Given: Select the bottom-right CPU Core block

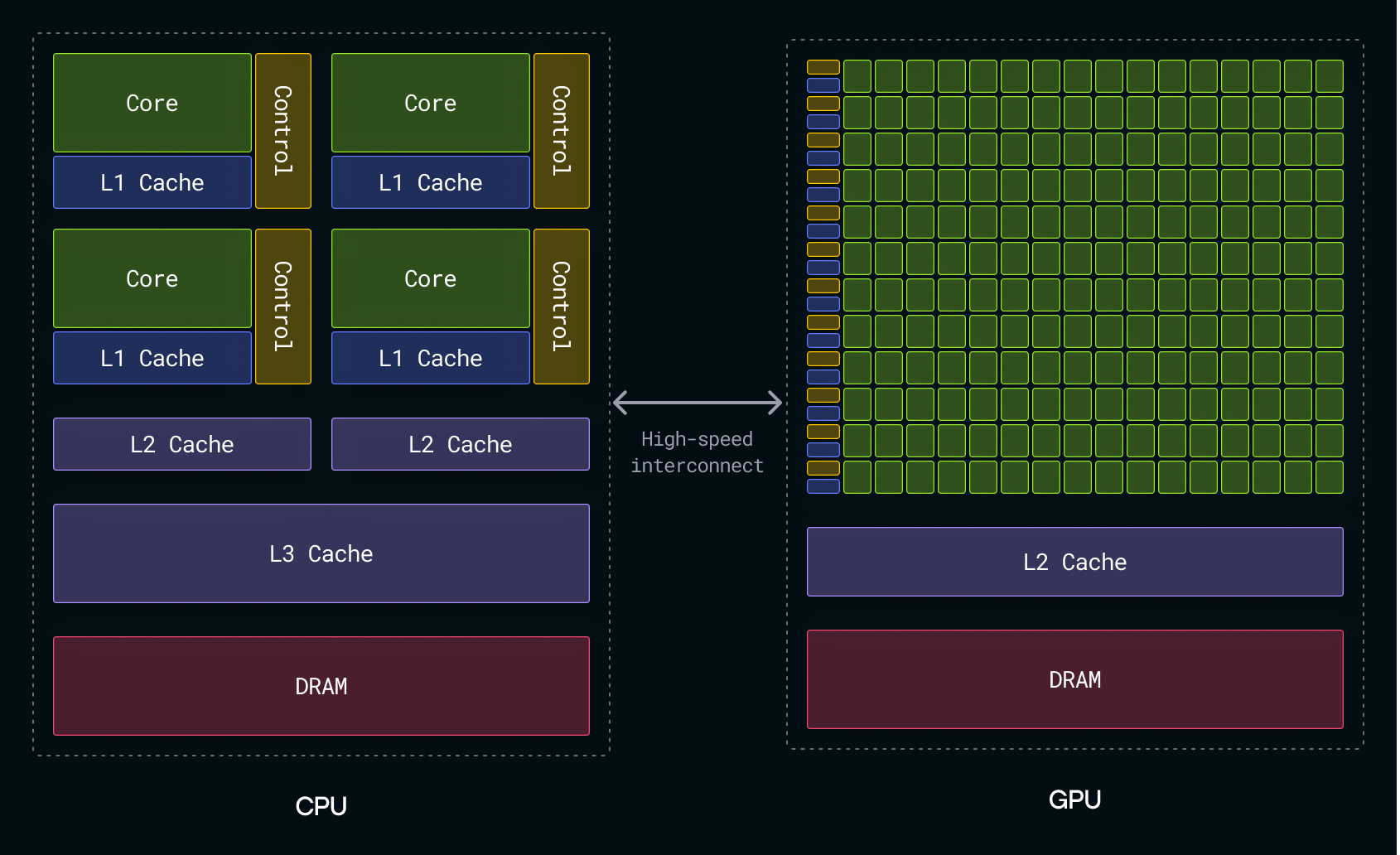Looking at the screenshot, I should click(431, 278).
